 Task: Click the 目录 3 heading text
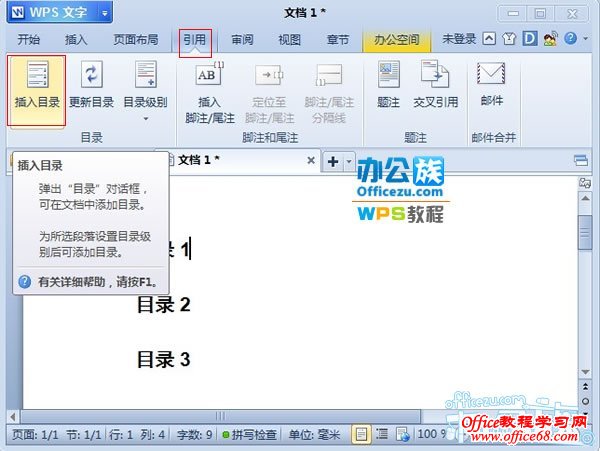click(164, 359)
